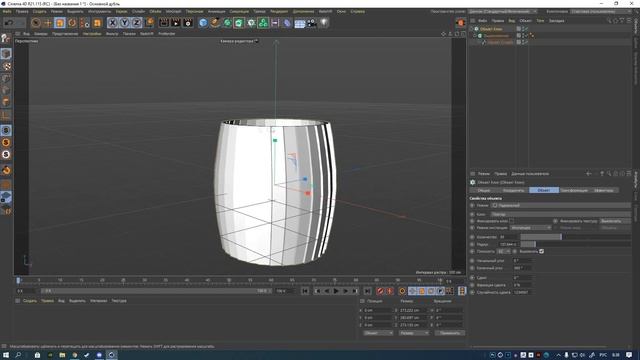Open the layout dropdown at top right
Image resolution: width=640 pixels, height=360 pixels.
pyautogui.click(x=600, y=11)
